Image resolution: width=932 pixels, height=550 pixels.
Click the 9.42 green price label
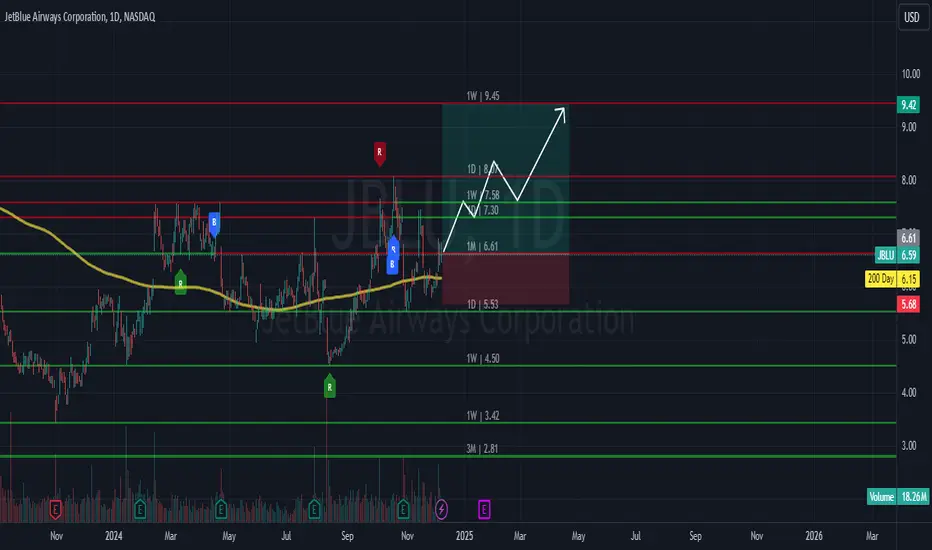click(908, 105)
